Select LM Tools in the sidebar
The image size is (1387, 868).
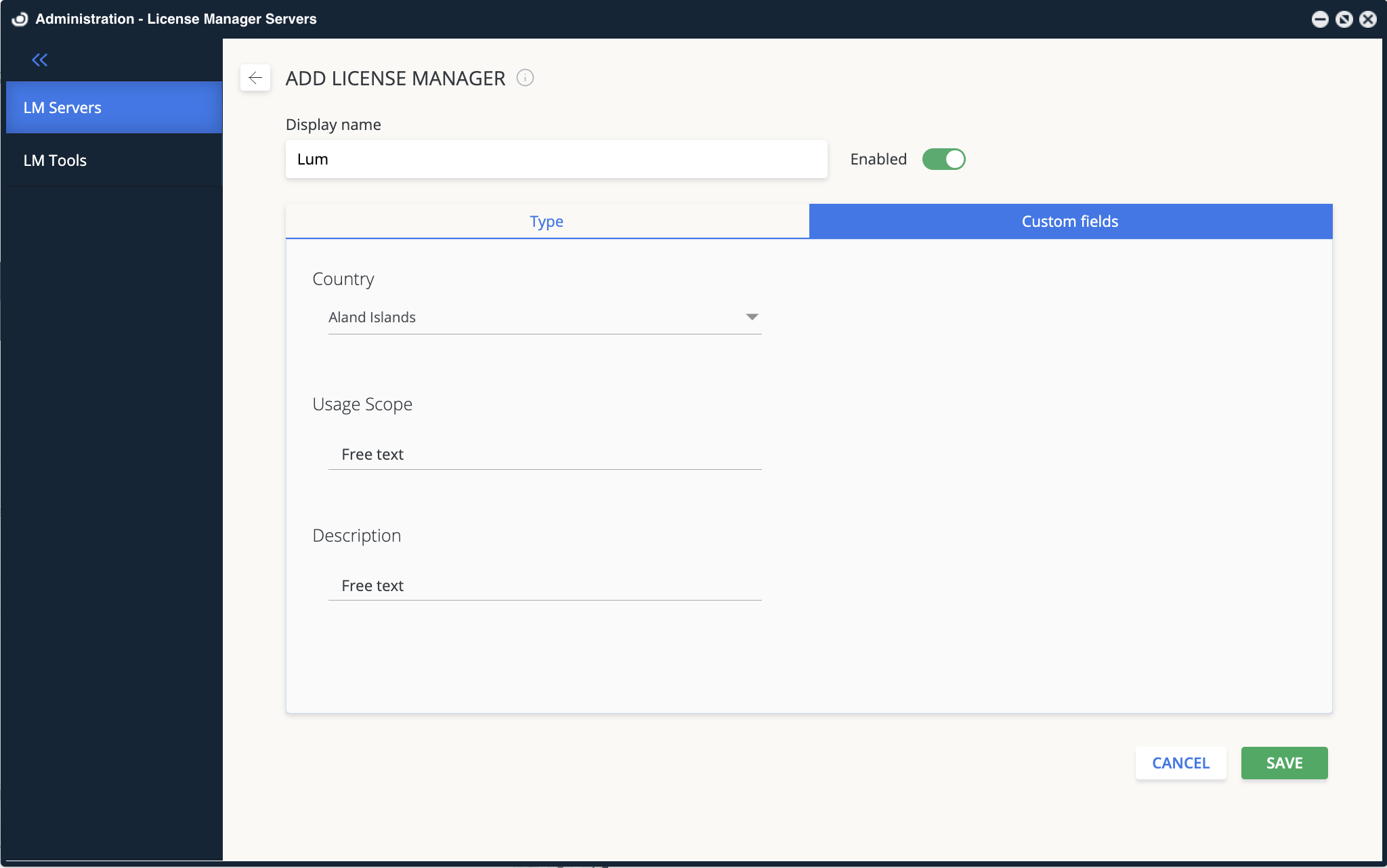coord(55,160)
